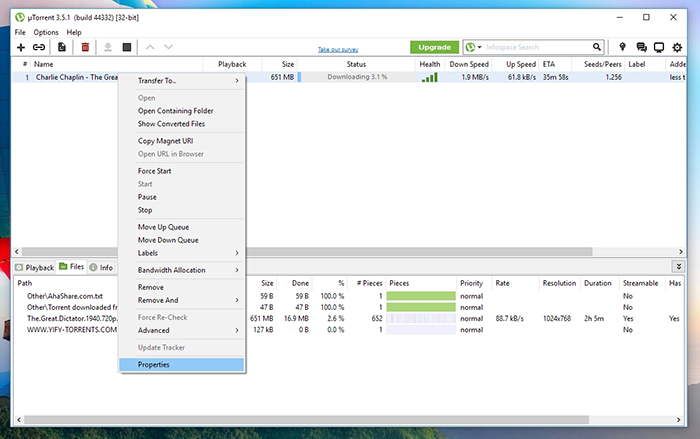Click the remote monitor icon in toolbar

click(659, 47)
